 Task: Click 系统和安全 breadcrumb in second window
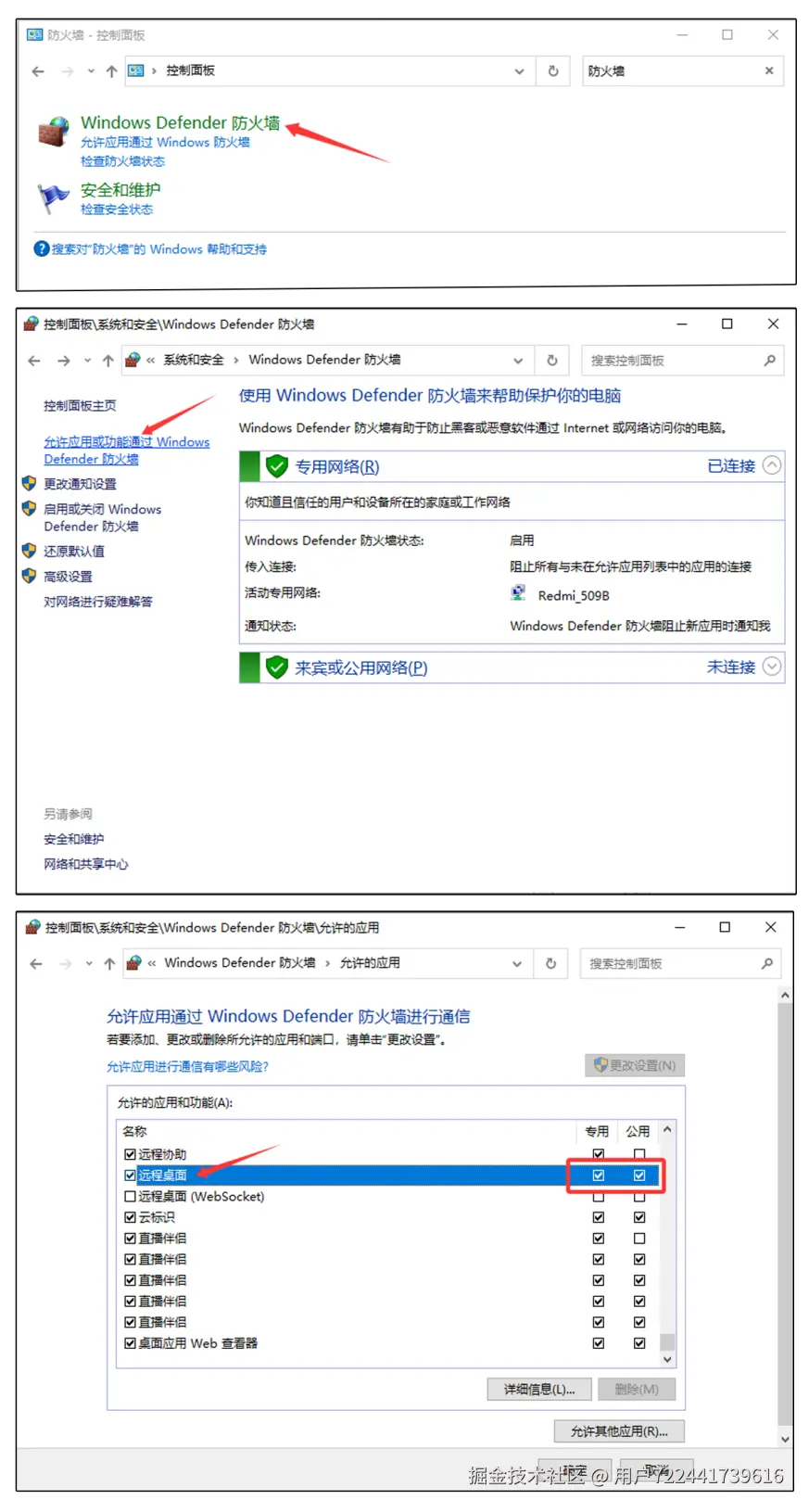point(194,360)
